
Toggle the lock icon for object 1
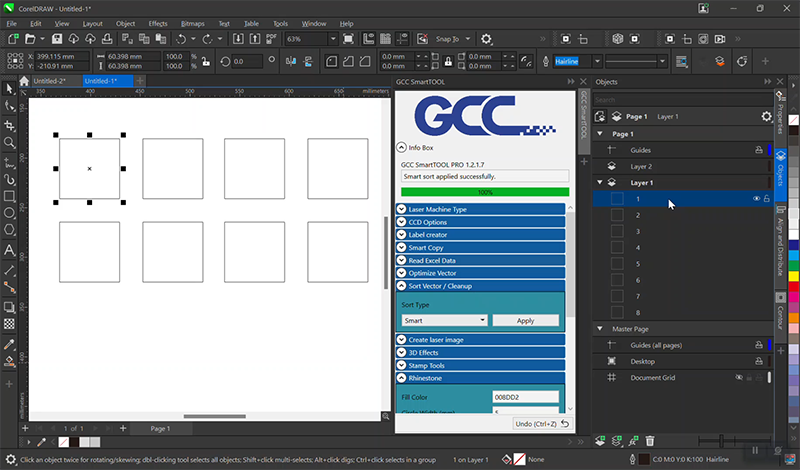(767, 199)
